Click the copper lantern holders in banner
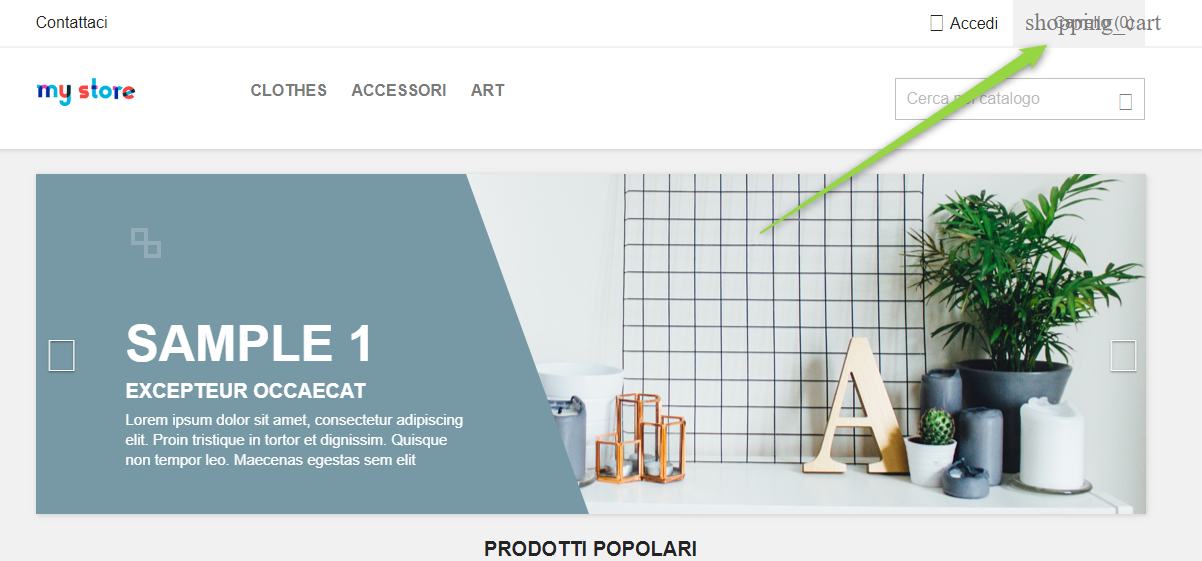The image size is (1202, 561). coord(640,436)
